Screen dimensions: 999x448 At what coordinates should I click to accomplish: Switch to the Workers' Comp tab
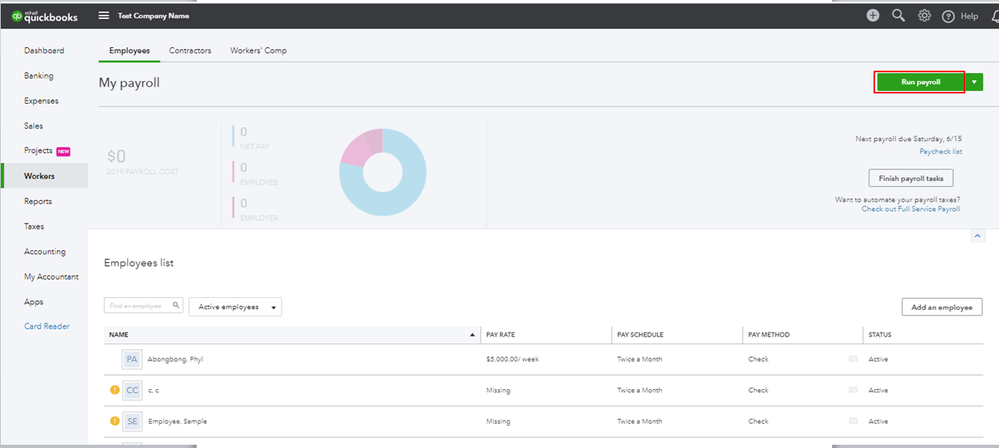coord(258,51)
